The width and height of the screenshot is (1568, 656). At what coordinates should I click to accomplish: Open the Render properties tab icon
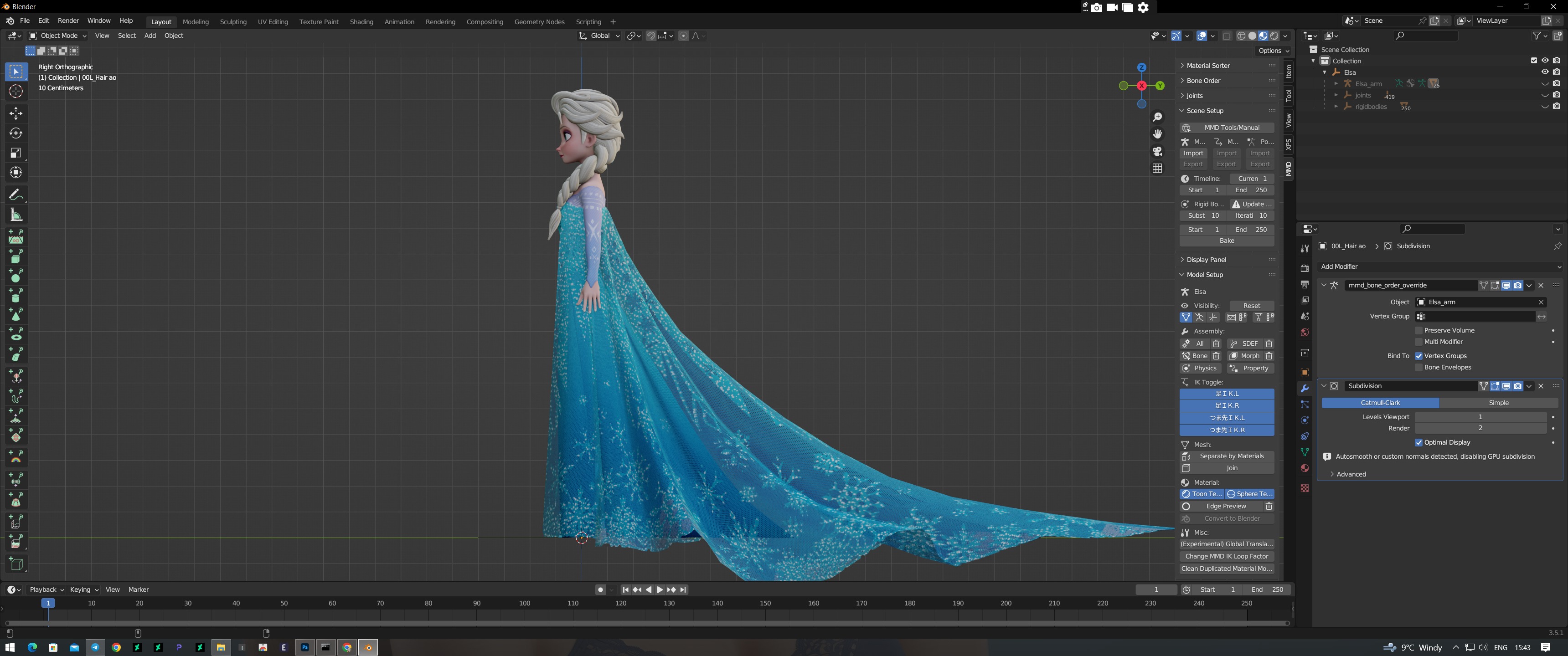tap(1305, 268)
